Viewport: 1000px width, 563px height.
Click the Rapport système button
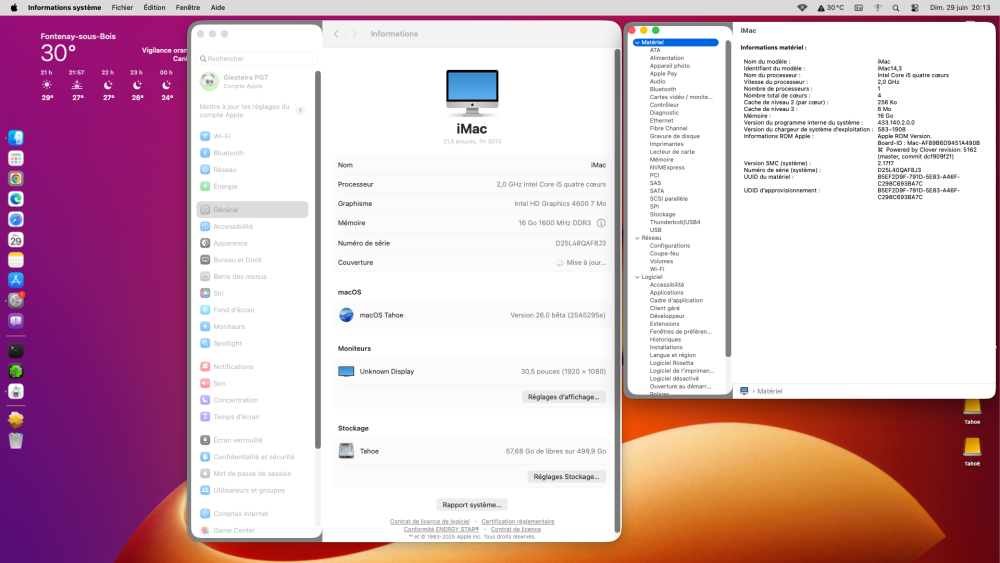[472, 504]
